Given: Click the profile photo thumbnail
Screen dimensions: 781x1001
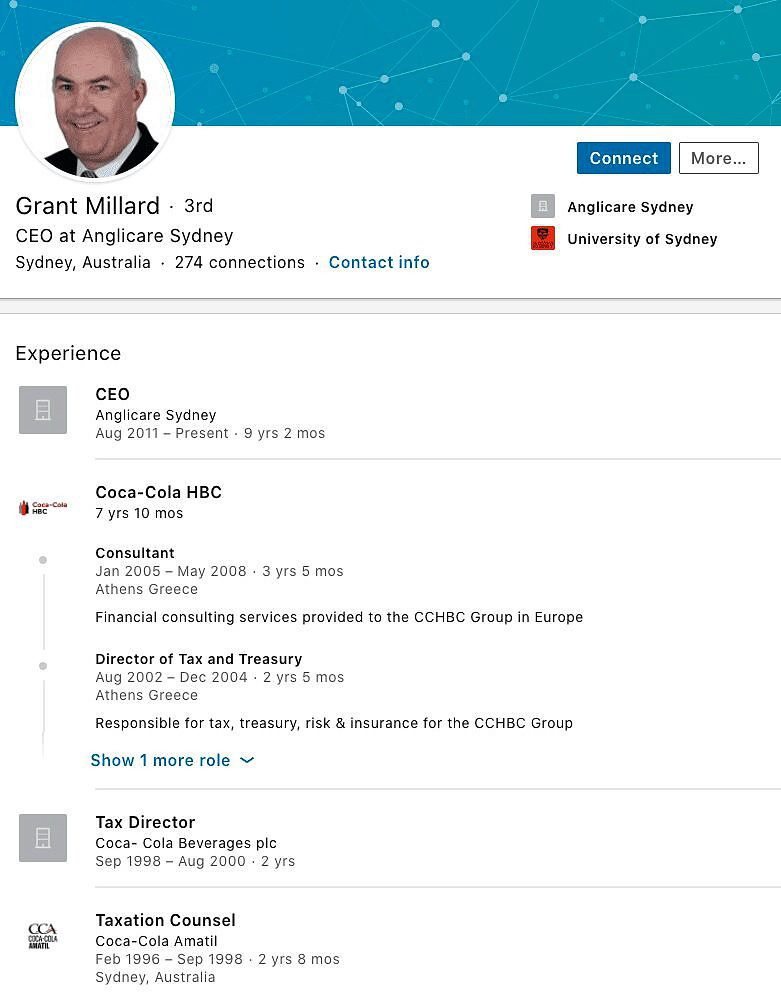Looking at the screenshot, I should point(95,103).
